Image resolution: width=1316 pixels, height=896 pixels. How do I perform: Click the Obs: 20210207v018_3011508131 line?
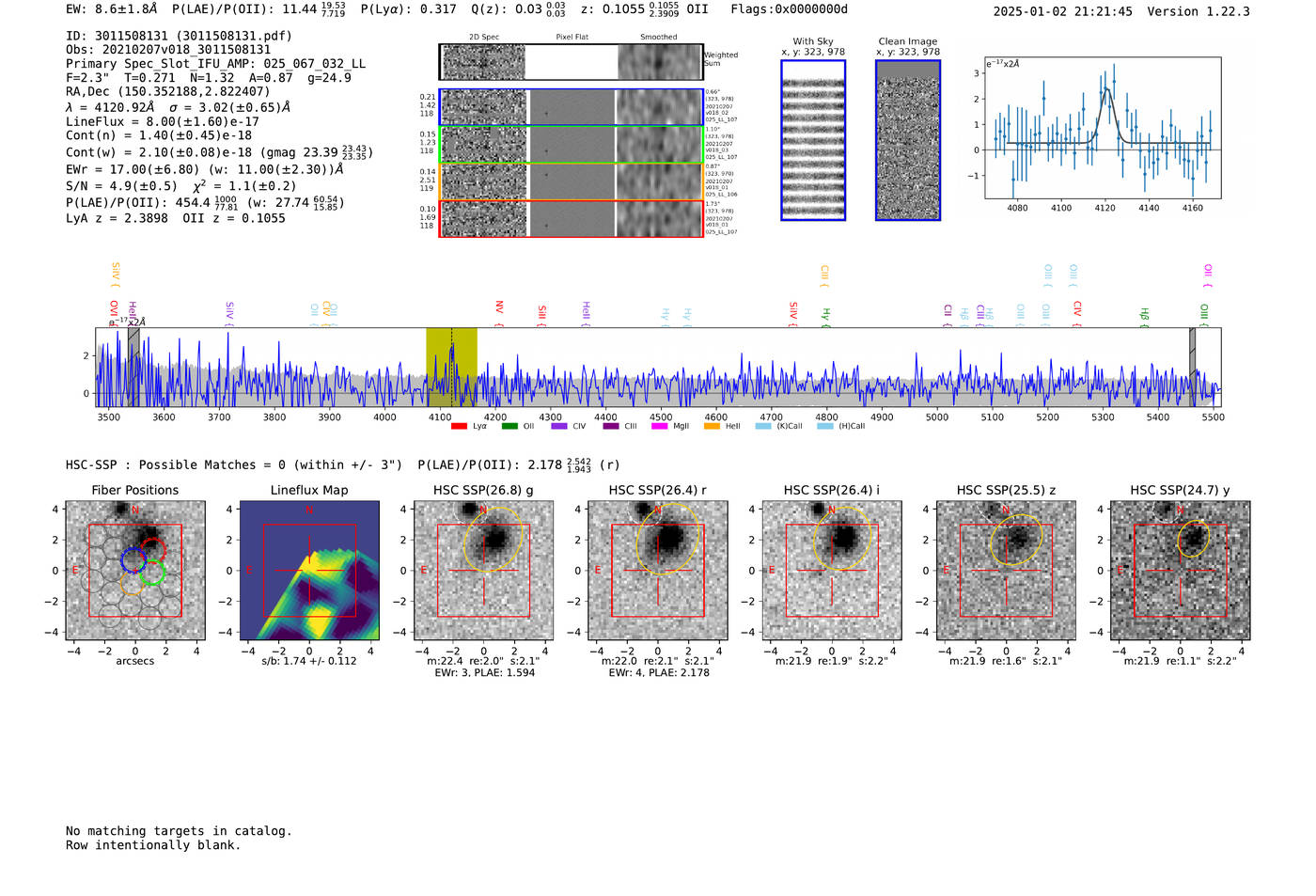pyautogui.click(x=168, y=50)
